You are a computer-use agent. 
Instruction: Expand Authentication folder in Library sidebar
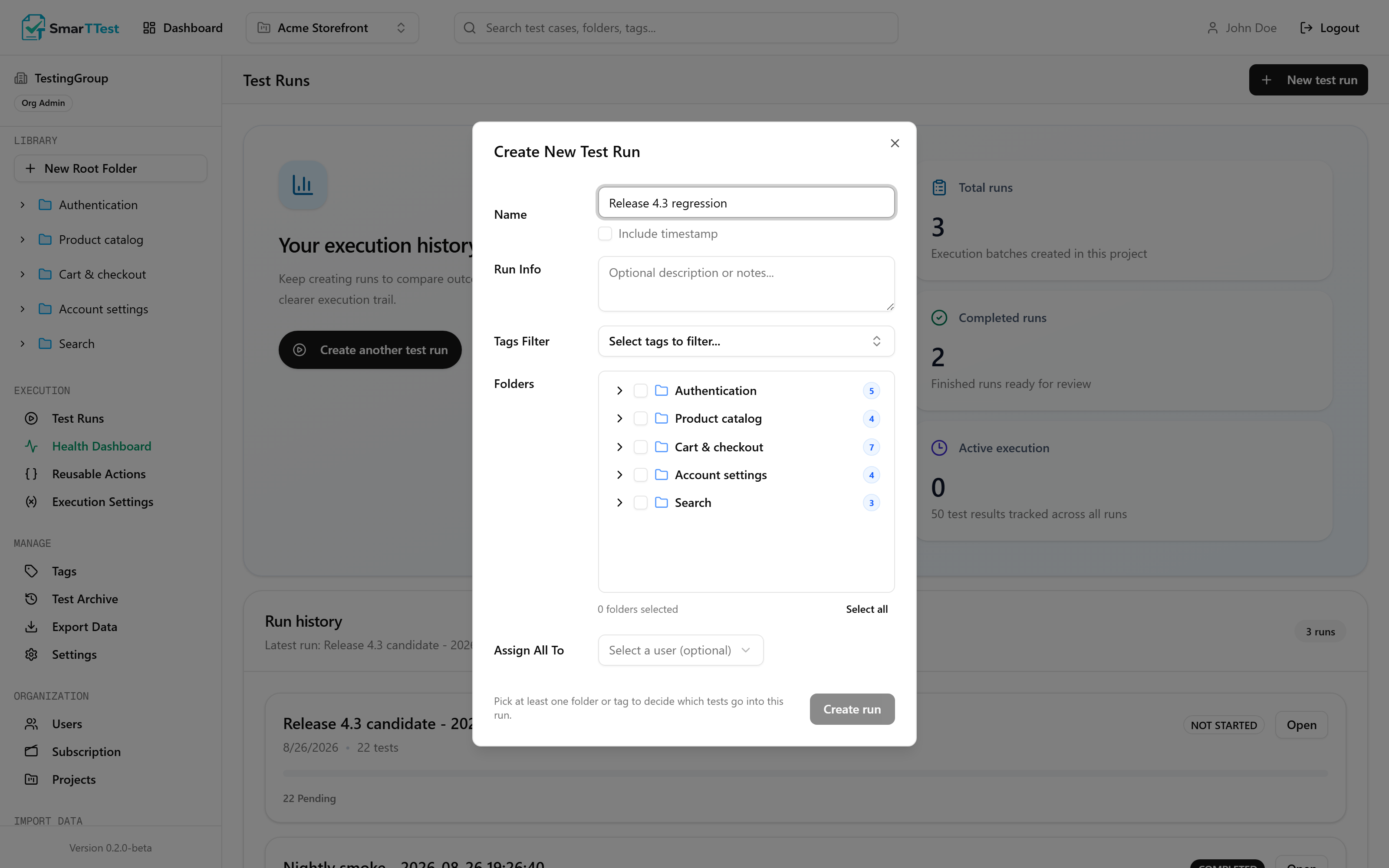tap(23, 205)
